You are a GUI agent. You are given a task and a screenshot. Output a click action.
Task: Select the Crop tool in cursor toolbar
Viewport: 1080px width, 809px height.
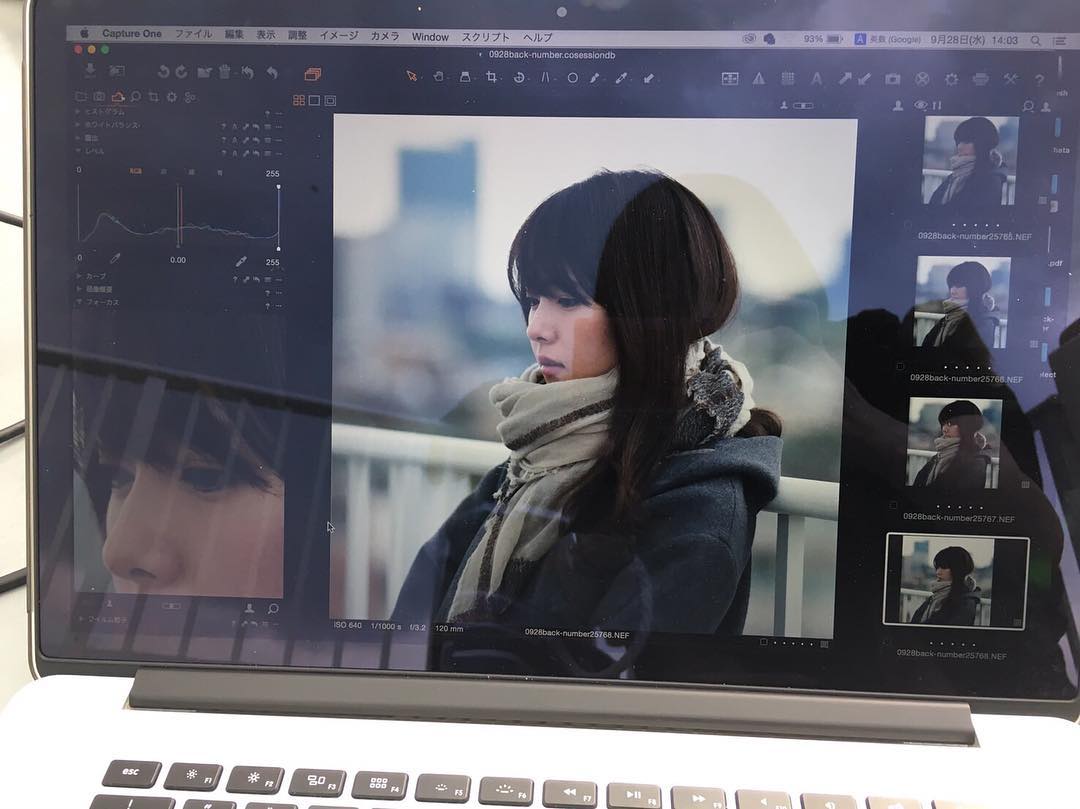coord(491,77)
